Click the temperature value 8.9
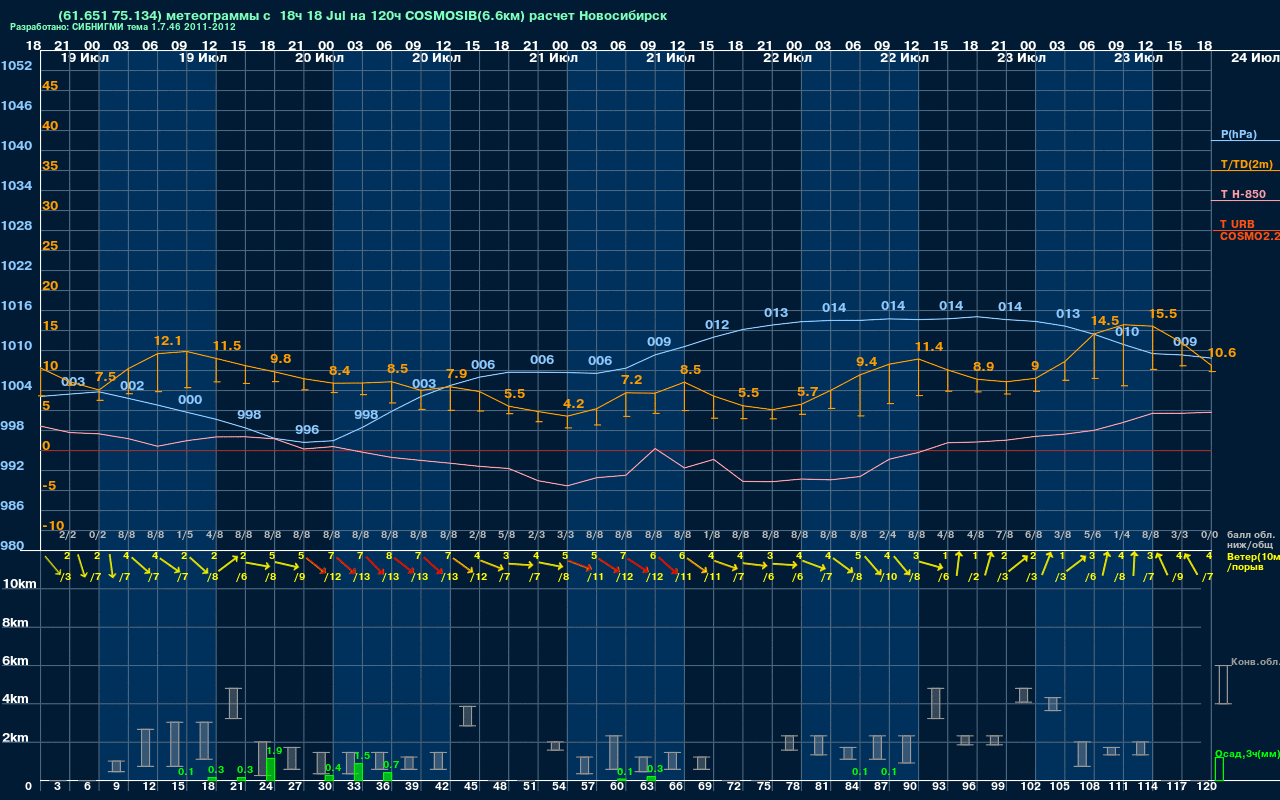The width and height of the screenshot is (1280, 800). pyautogui.click(x=984, y=367)
